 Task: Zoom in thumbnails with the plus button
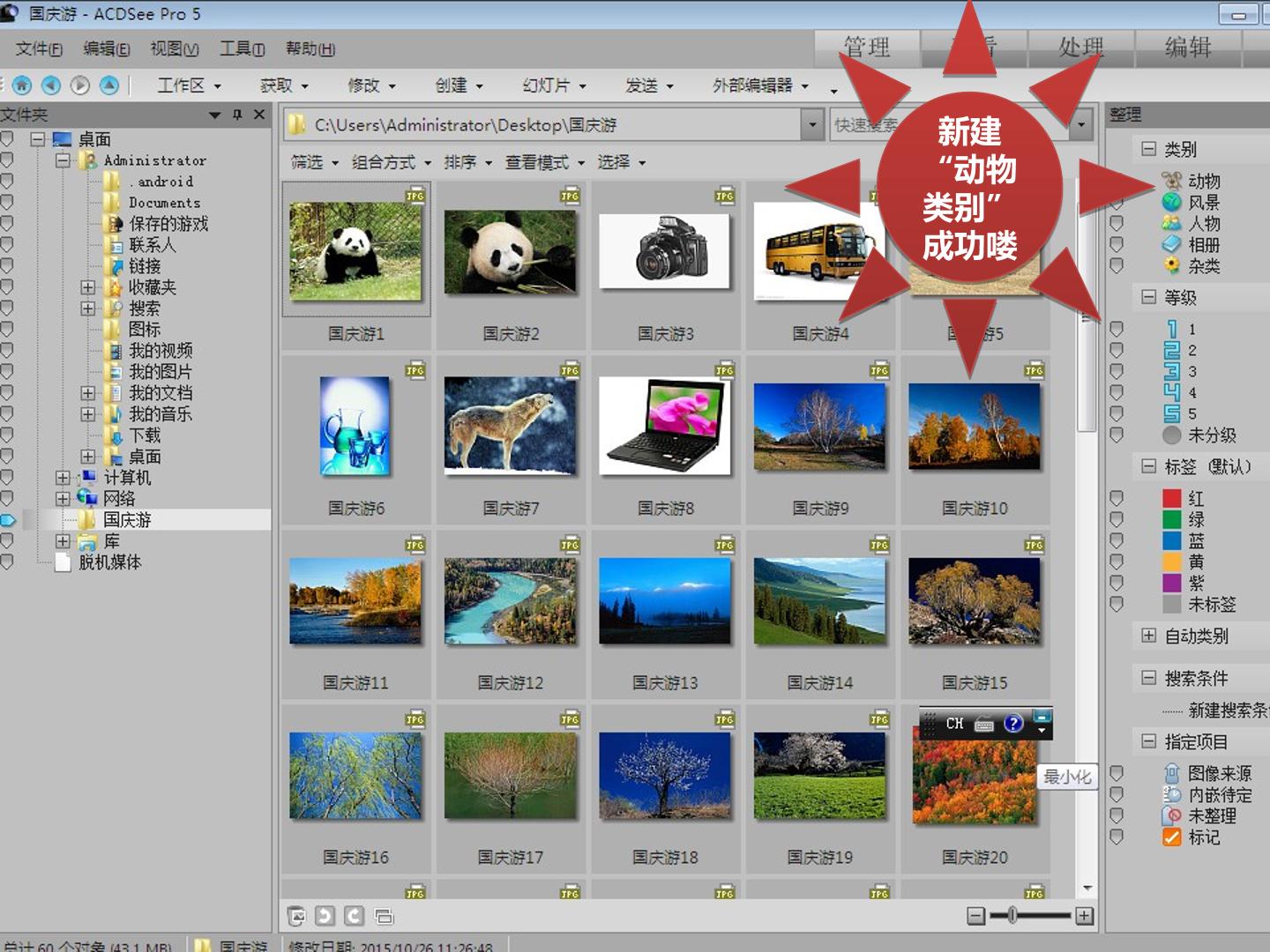click(1084, 916)
